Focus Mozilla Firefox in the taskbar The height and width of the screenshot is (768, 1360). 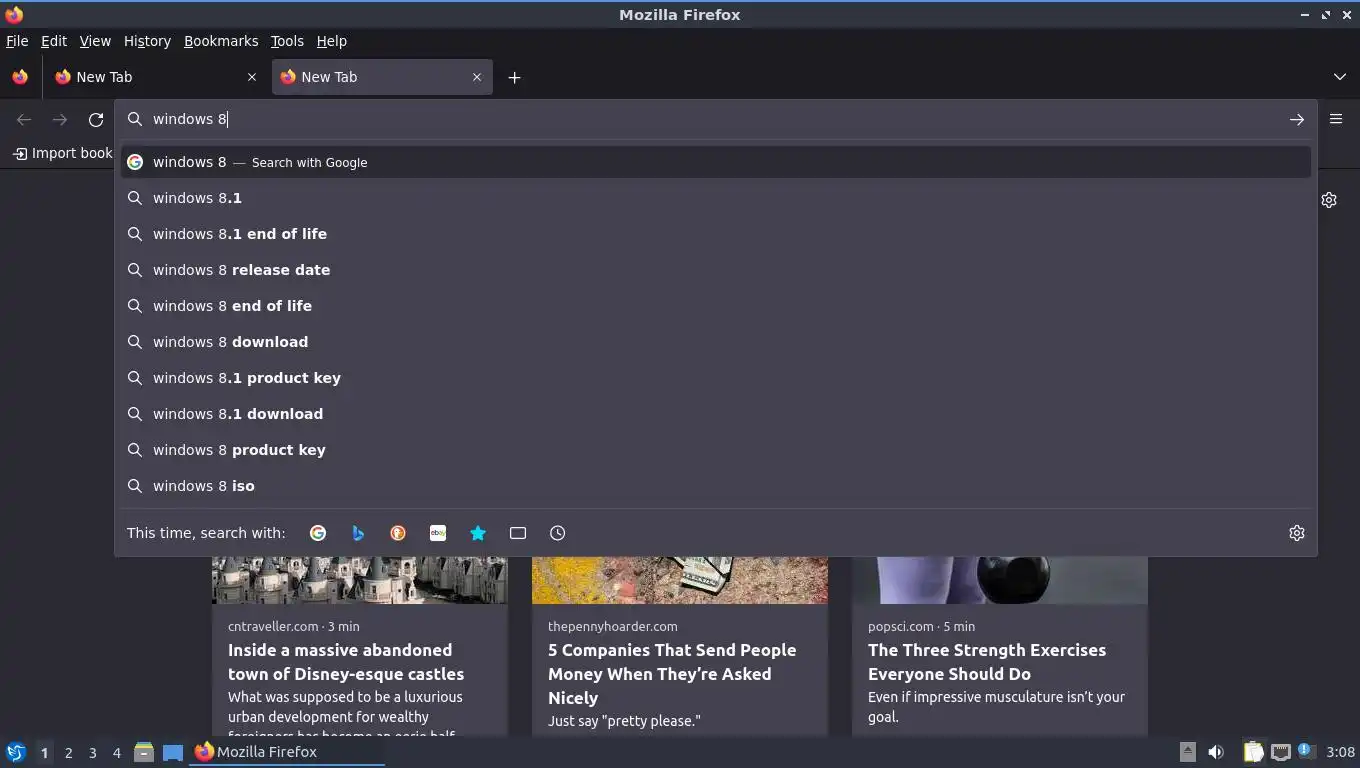click(x=288, y=752)
